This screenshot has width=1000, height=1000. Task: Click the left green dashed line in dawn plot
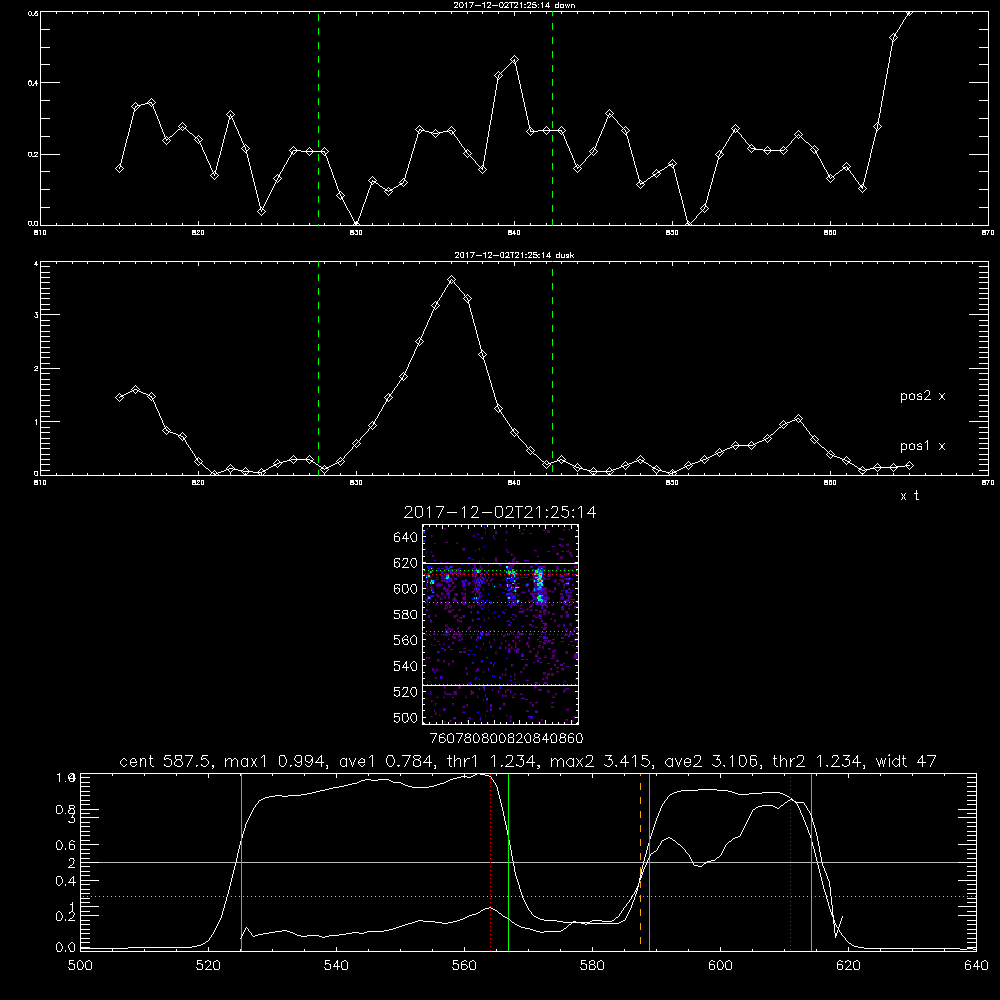(318, 118)
